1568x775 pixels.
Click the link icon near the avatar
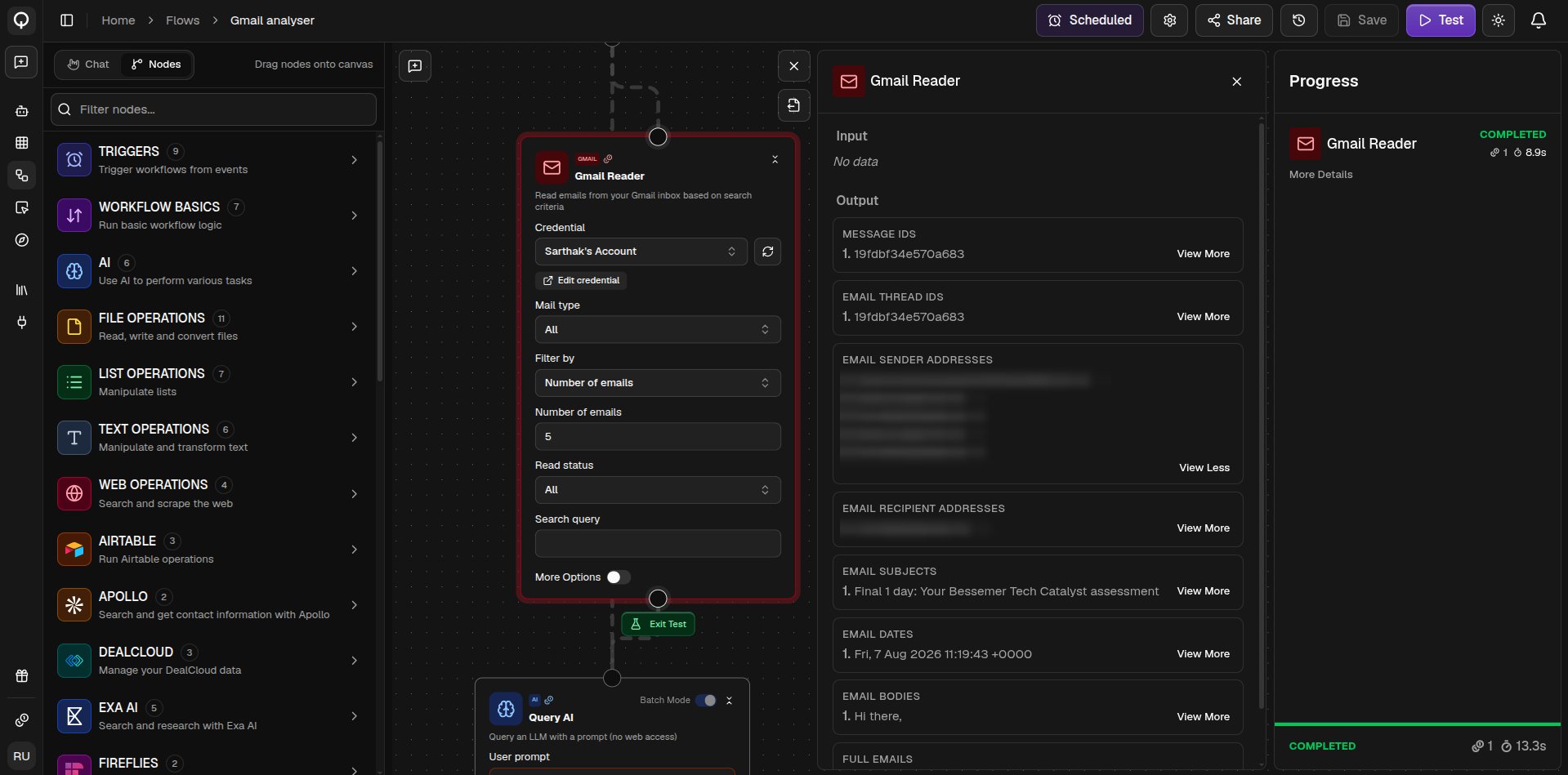(x=22, y=720)
